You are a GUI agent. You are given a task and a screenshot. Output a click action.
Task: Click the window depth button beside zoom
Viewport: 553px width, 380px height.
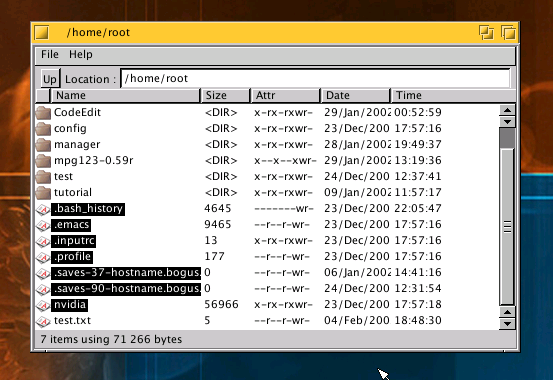[486, 32]
